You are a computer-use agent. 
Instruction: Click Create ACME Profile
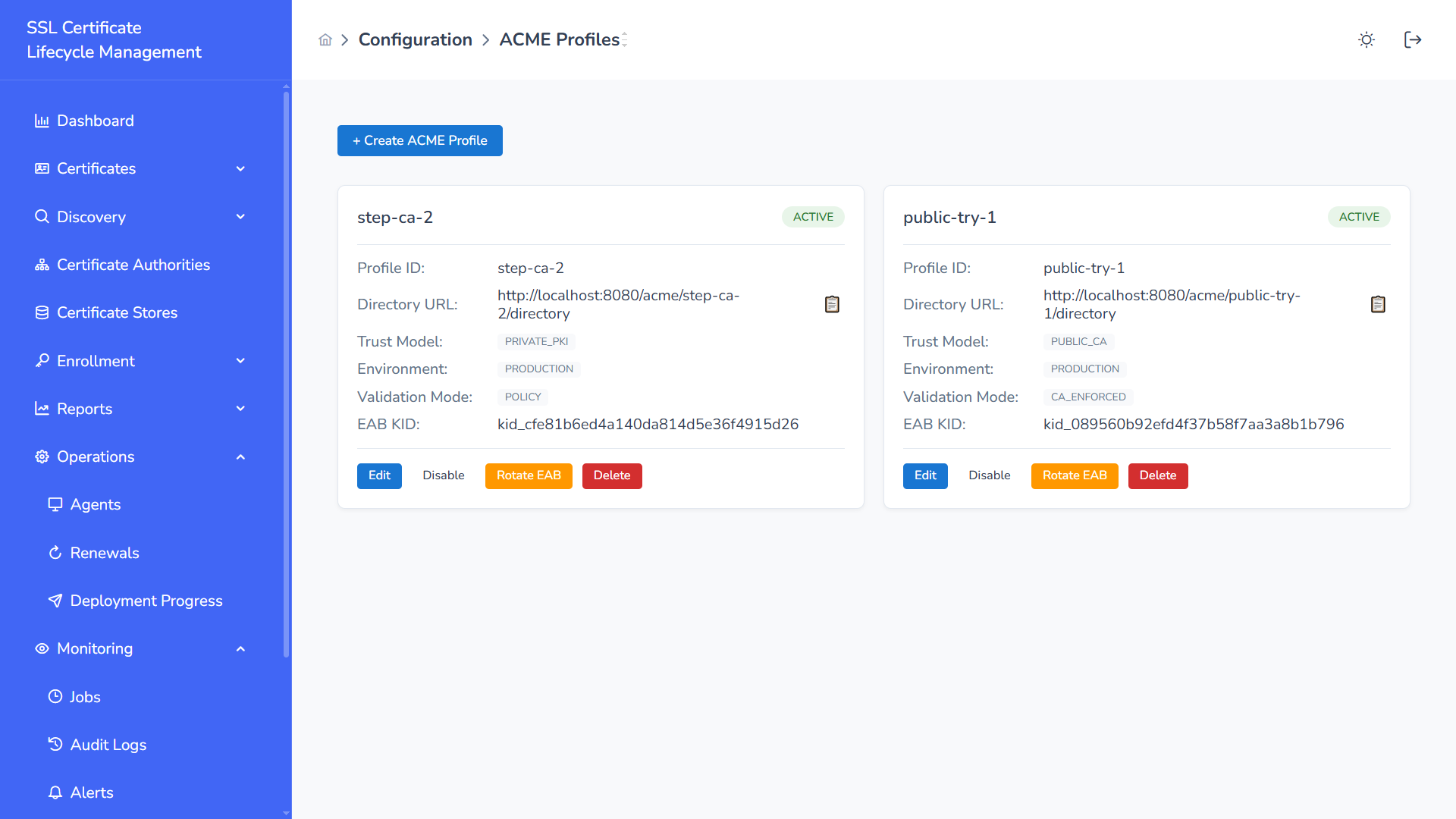419,140
